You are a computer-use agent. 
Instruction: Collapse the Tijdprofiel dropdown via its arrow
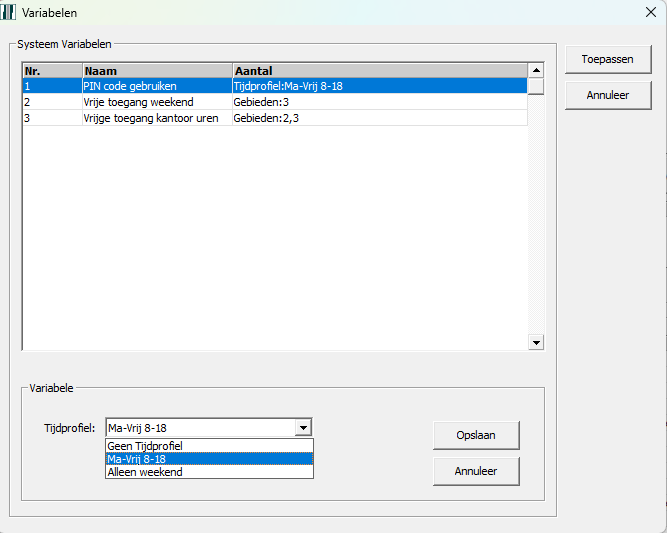[303, 428]
